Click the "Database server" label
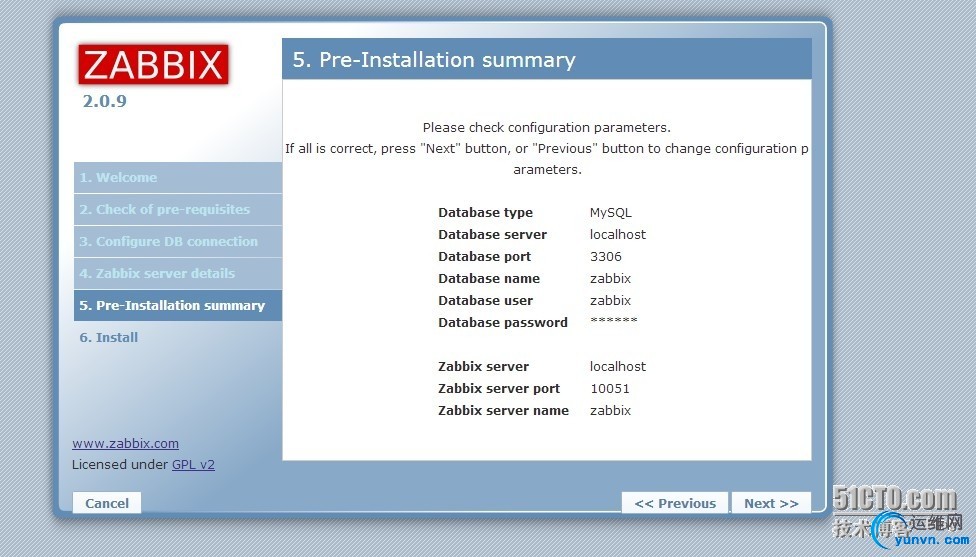The image size is (976, 557). coord(492,235)
